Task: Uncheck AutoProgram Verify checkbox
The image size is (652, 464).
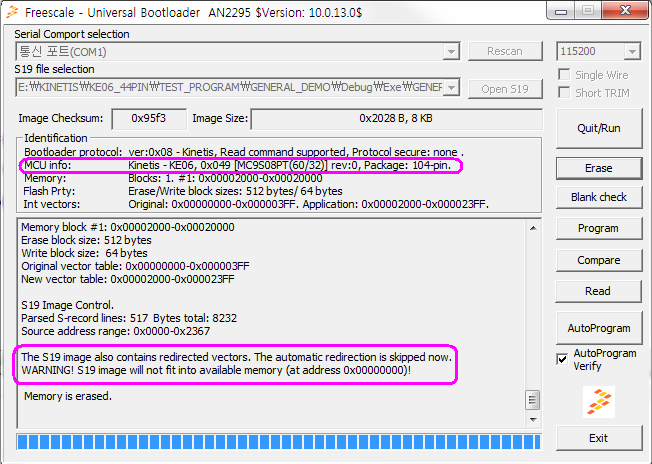Action: (562, 359)
